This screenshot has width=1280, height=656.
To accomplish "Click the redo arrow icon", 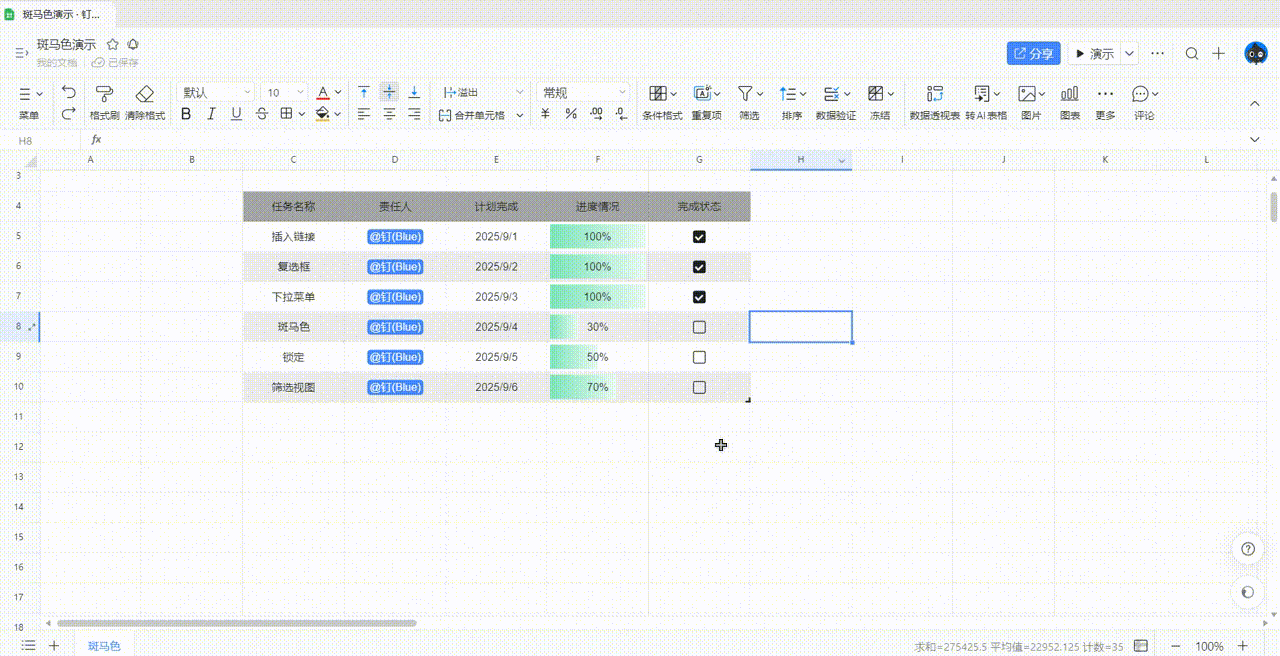I will (68, 114).
